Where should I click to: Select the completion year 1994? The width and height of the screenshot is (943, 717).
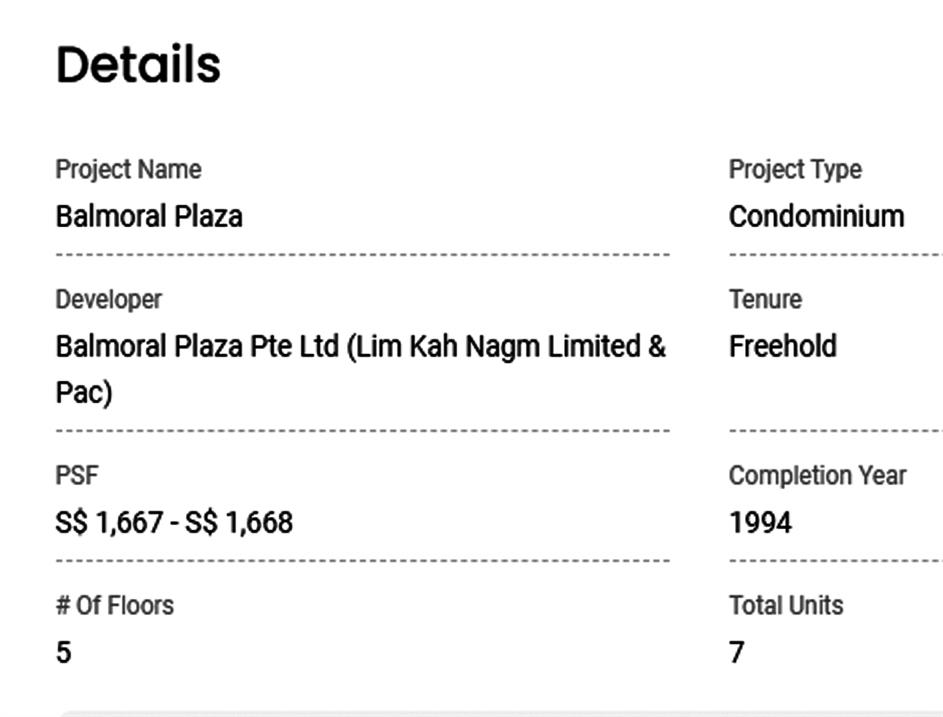760,522
